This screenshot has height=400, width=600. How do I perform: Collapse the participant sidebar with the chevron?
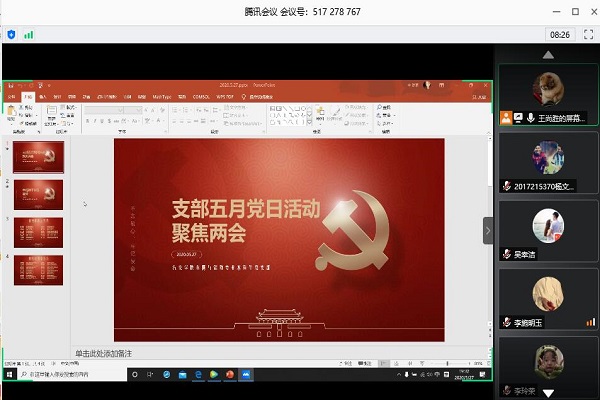pos(488,230)
